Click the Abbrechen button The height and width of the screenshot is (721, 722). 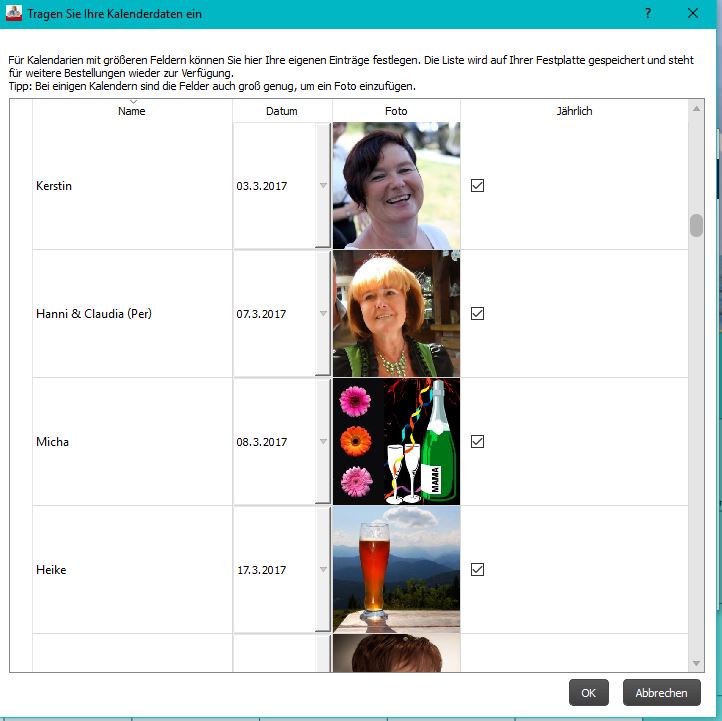(661, 692)
